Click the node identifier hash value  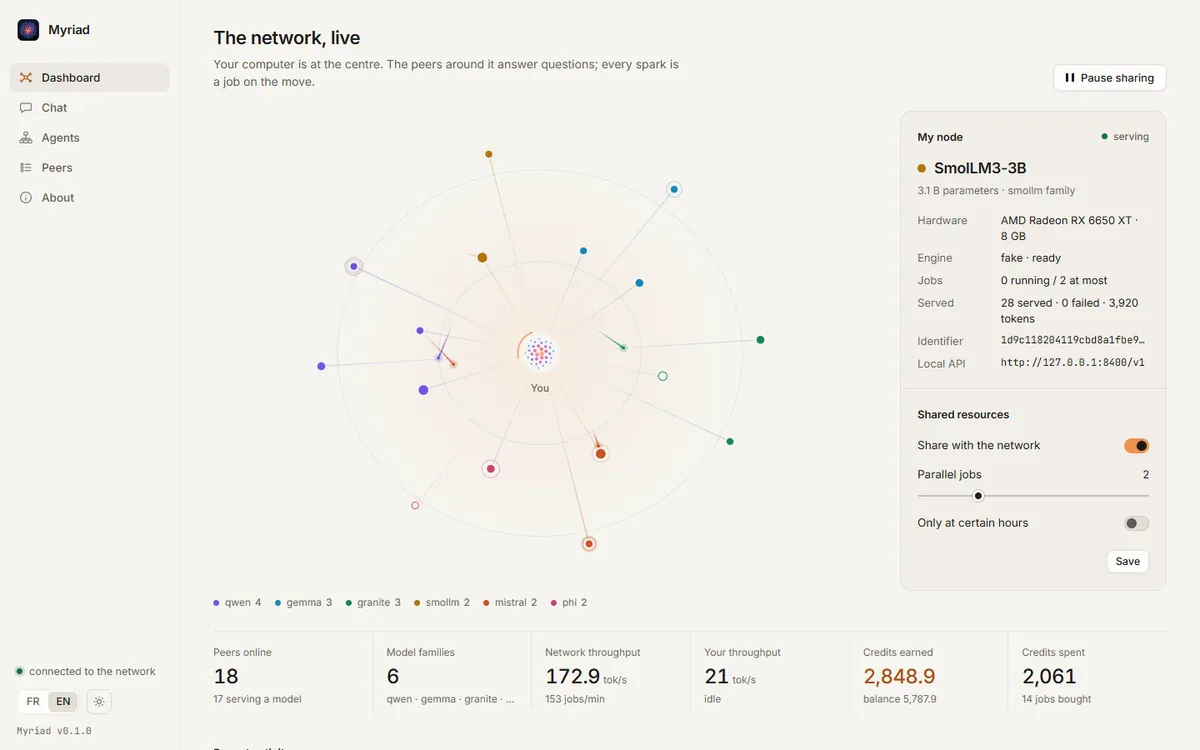click(x=1073, y=341)
